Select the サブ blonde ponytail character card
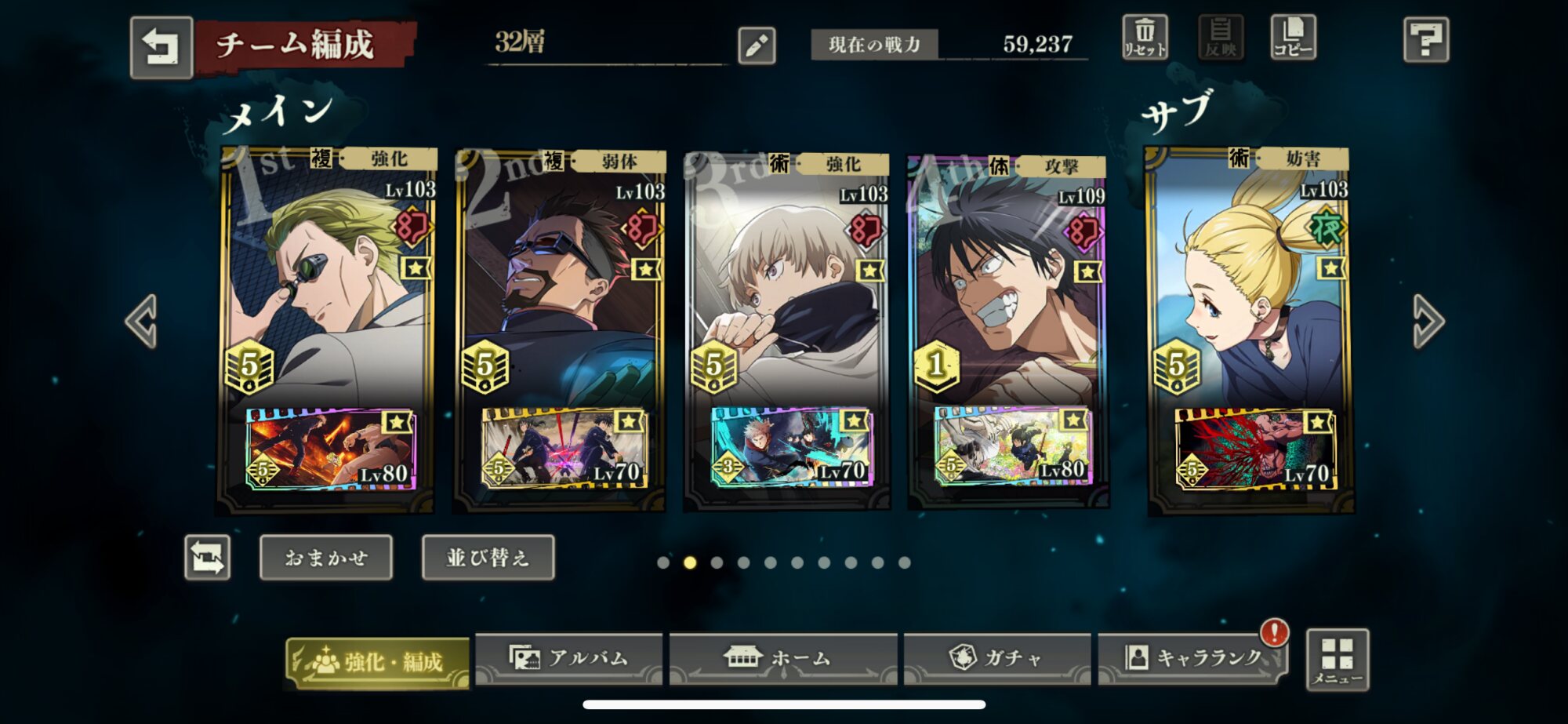1568x724 pixels. [1250, 329]
